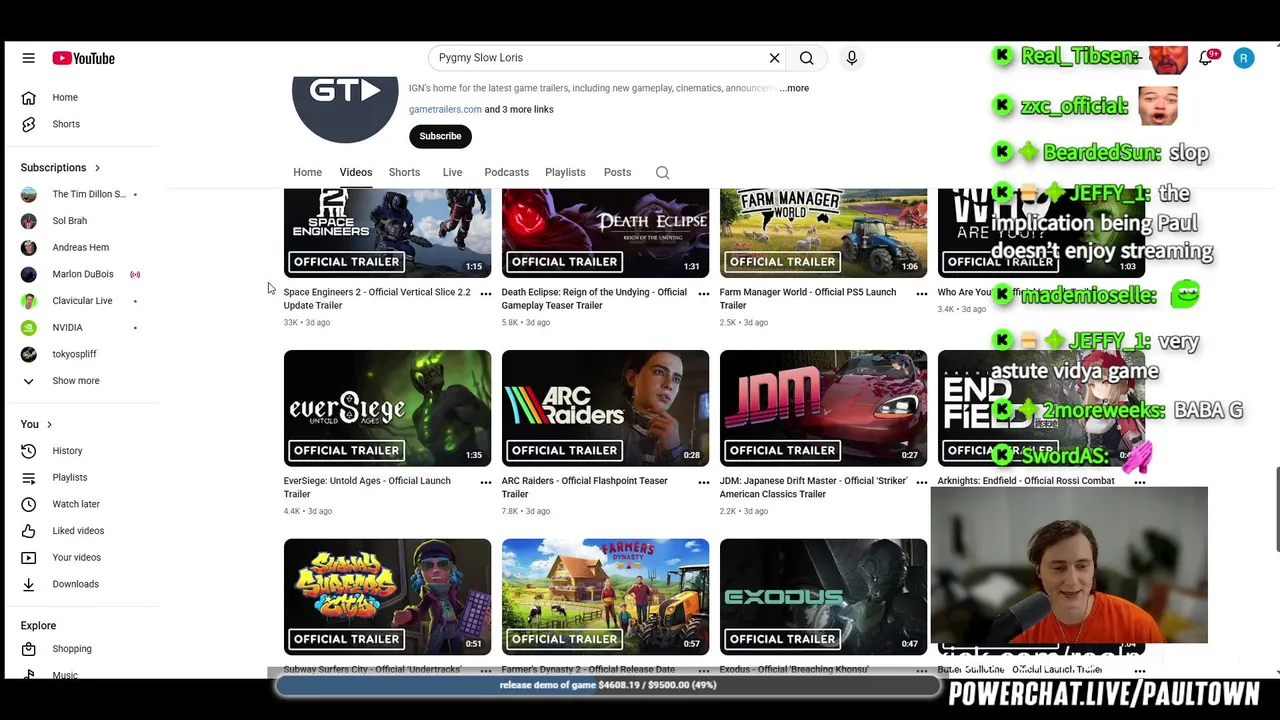This screenshot has height=720, width=1280.
Task: Open options for Arknights Endfield video
Action: point(1140,482)
